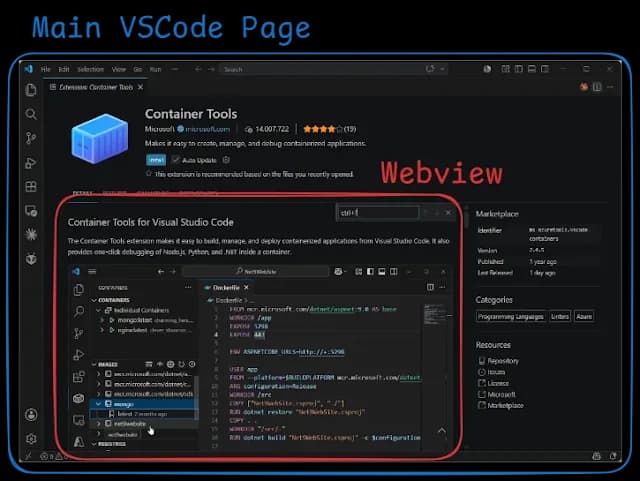Click the webview vertical scrollbar
This screenshot has height=481, width=640.
466,218
